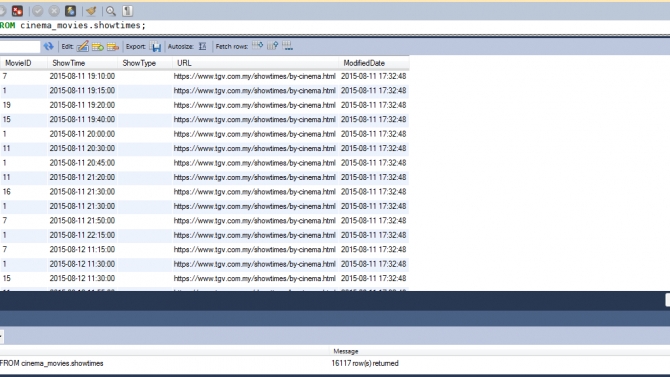Select ModifiedDate cell in the 19:40:00 row
This screenshot has height=377, width=670.
374,120
